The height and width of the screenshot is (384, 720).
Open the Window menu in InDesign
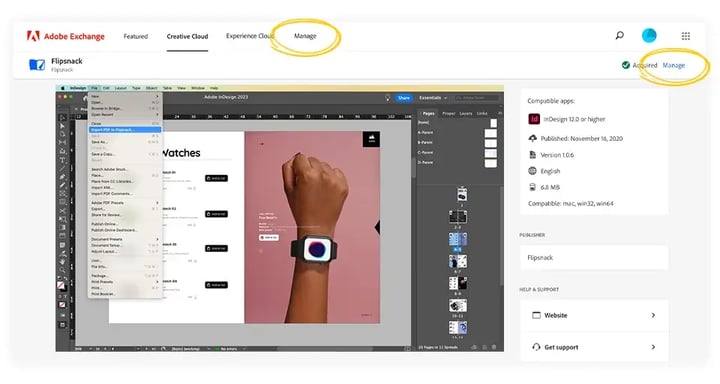tap(198, 88)
